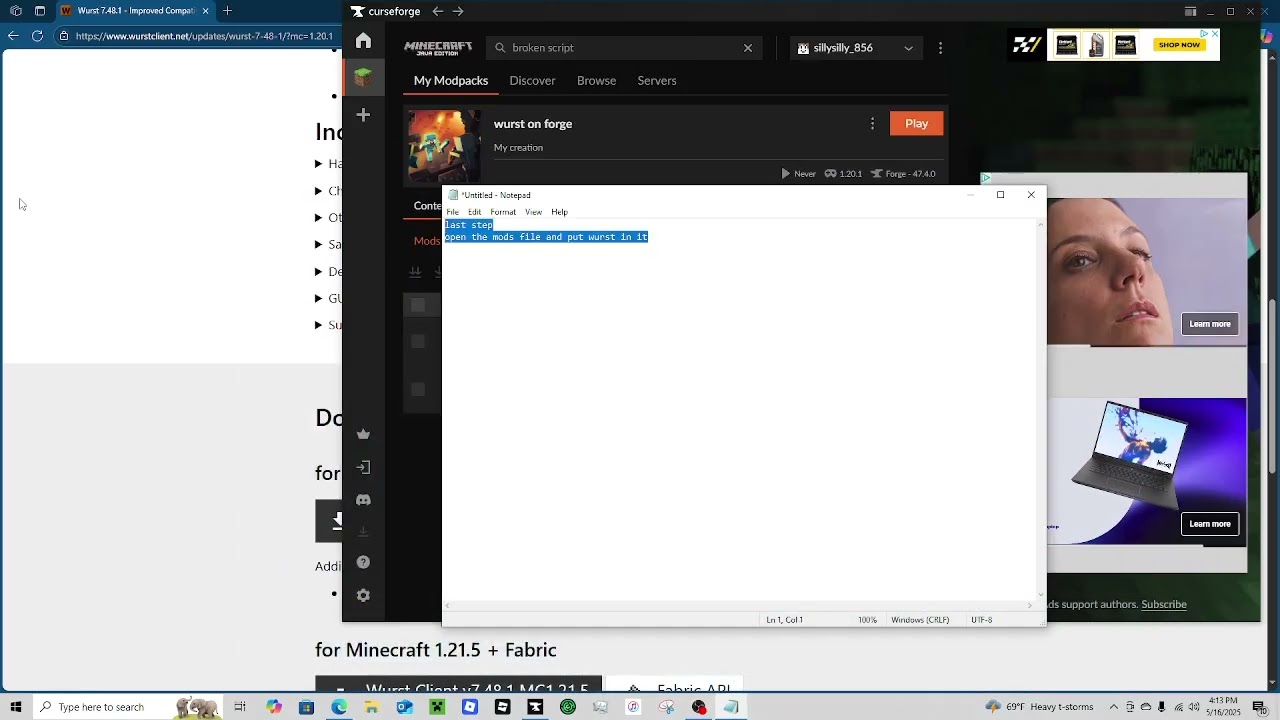Screen dimensions: 1280x720
Task: Go back using CurseForge title bar arrow
Action: [438, 11]
